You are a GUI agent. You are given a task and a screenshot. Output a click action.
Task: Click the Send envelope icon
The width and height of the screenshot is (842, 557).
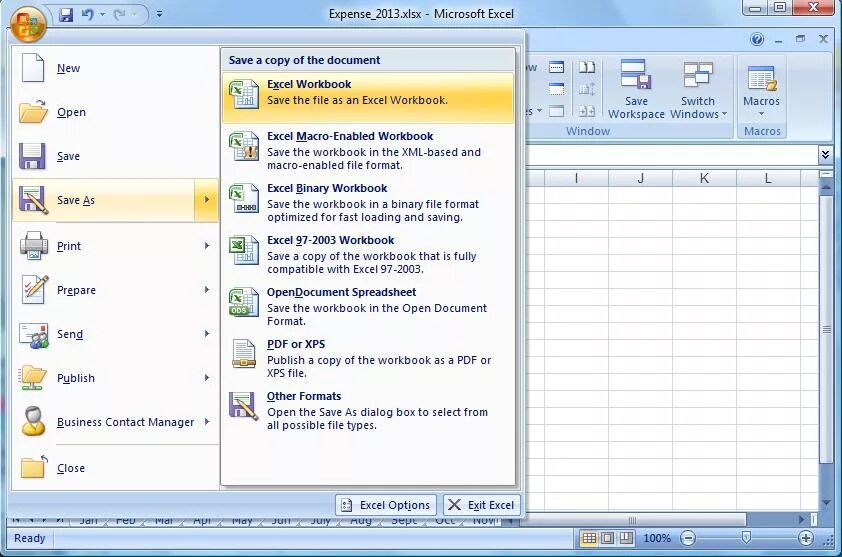(x=34, y=335)
